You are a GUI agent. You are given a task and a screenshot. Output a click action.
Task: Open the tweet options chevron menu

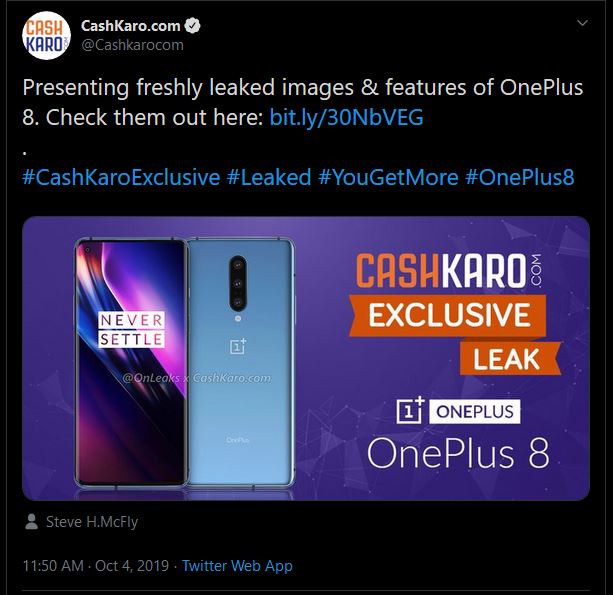point(583,22)
